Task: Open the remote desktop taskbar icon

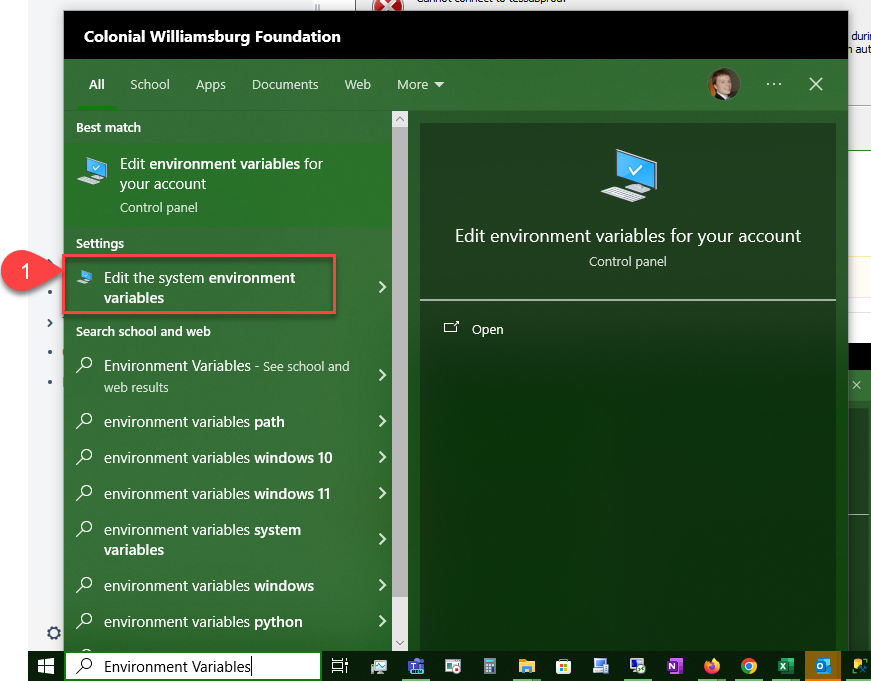Action: point(637,665)
